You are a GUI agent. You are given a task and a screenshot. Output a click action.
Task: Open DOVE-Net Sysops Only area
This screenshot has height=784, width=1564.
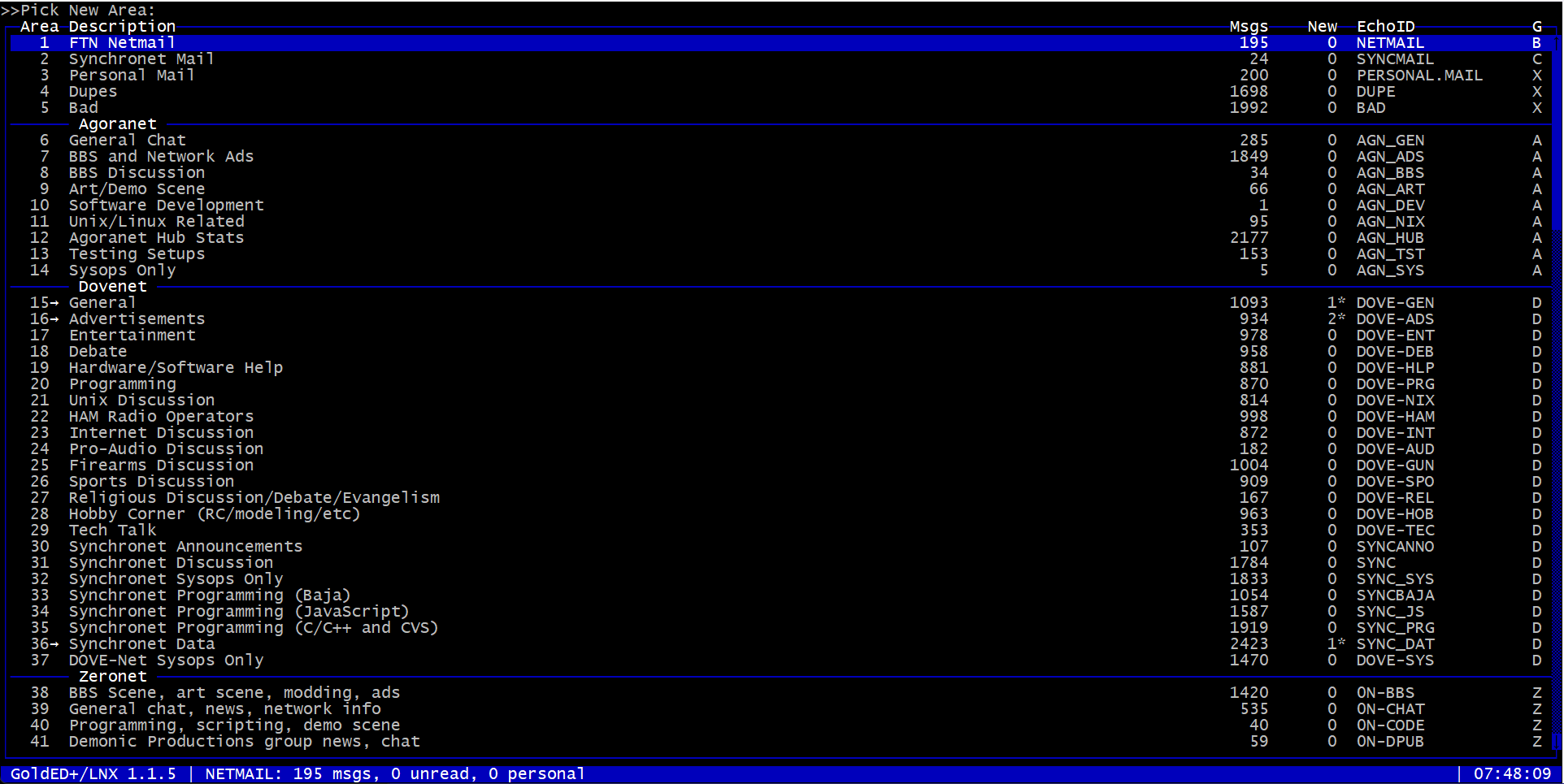(x=781, y=661)
